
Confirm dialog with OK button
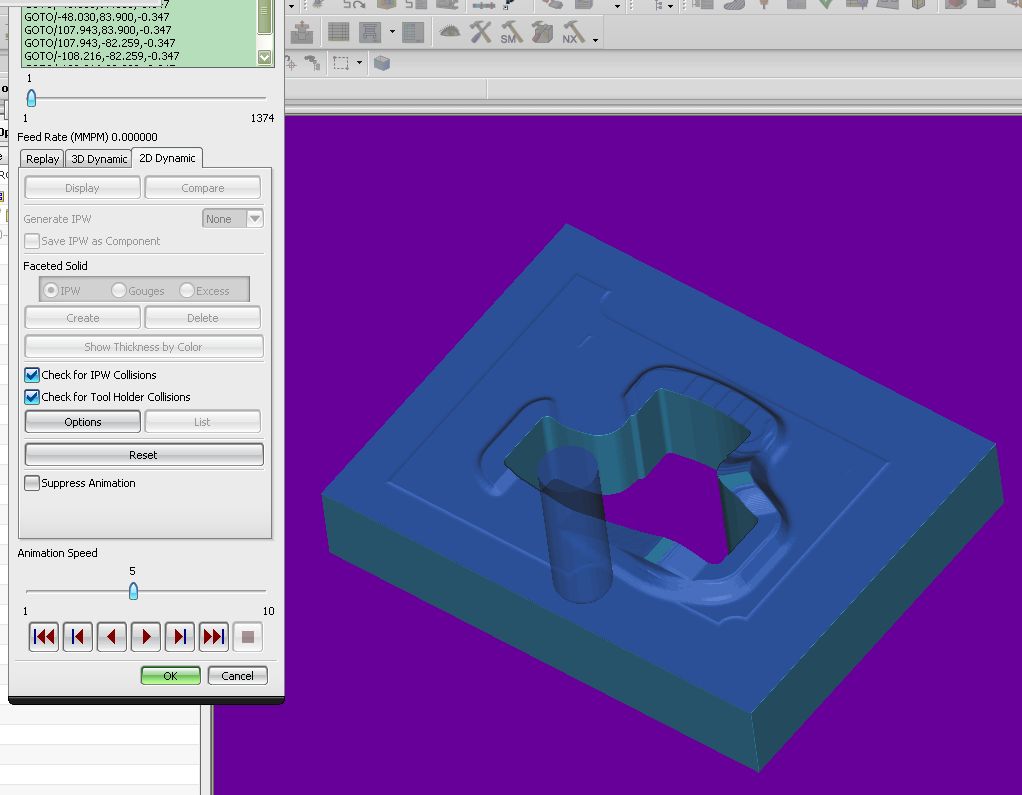[x=170, y=676]
